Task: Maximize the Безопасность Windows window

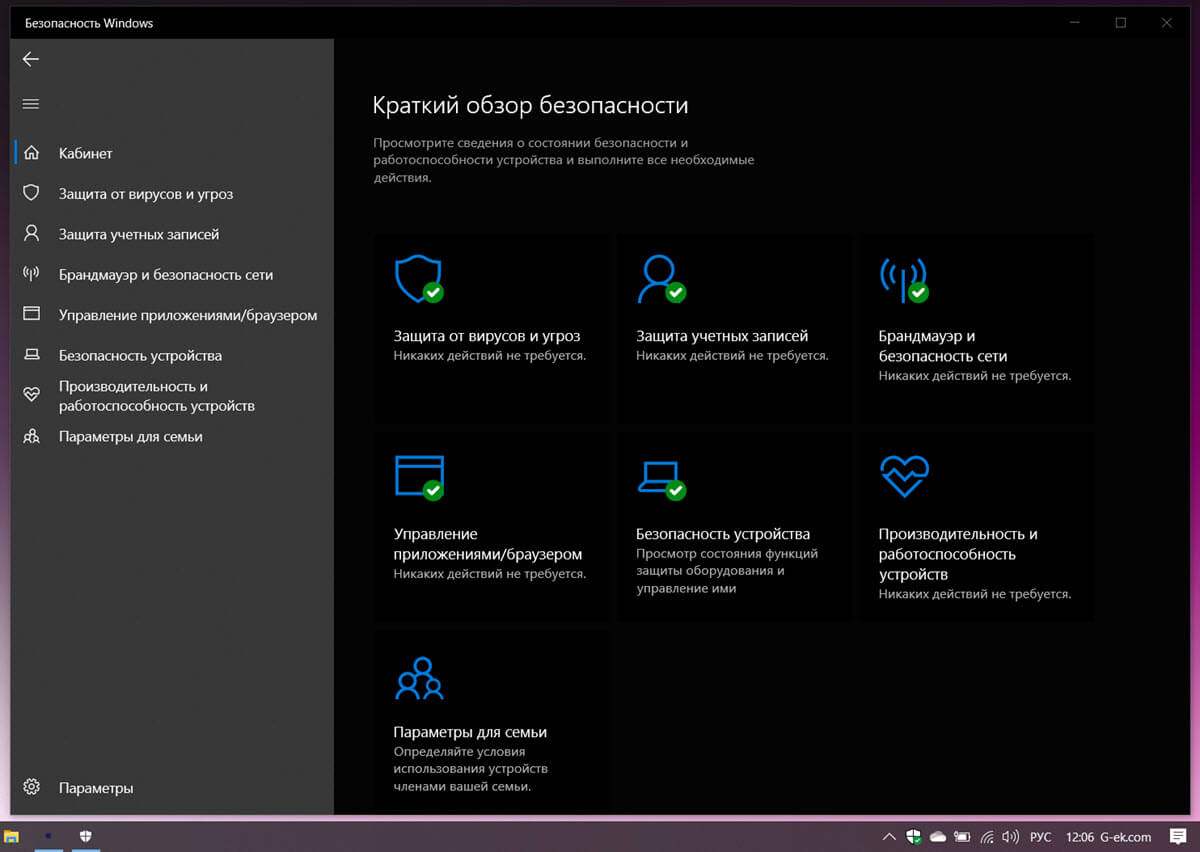Action: (1120, 23)
